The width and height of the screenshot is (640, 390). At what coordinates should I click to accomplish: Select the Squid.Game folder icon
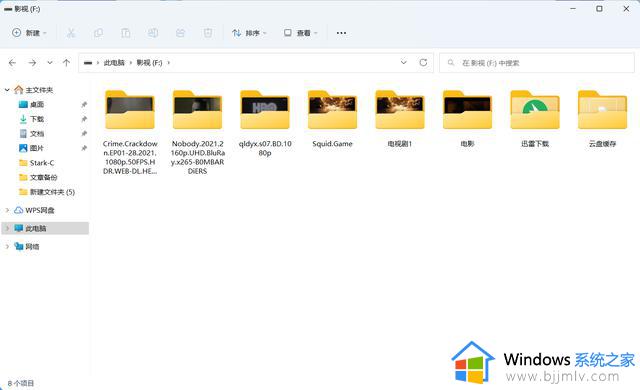click(332, 110)
